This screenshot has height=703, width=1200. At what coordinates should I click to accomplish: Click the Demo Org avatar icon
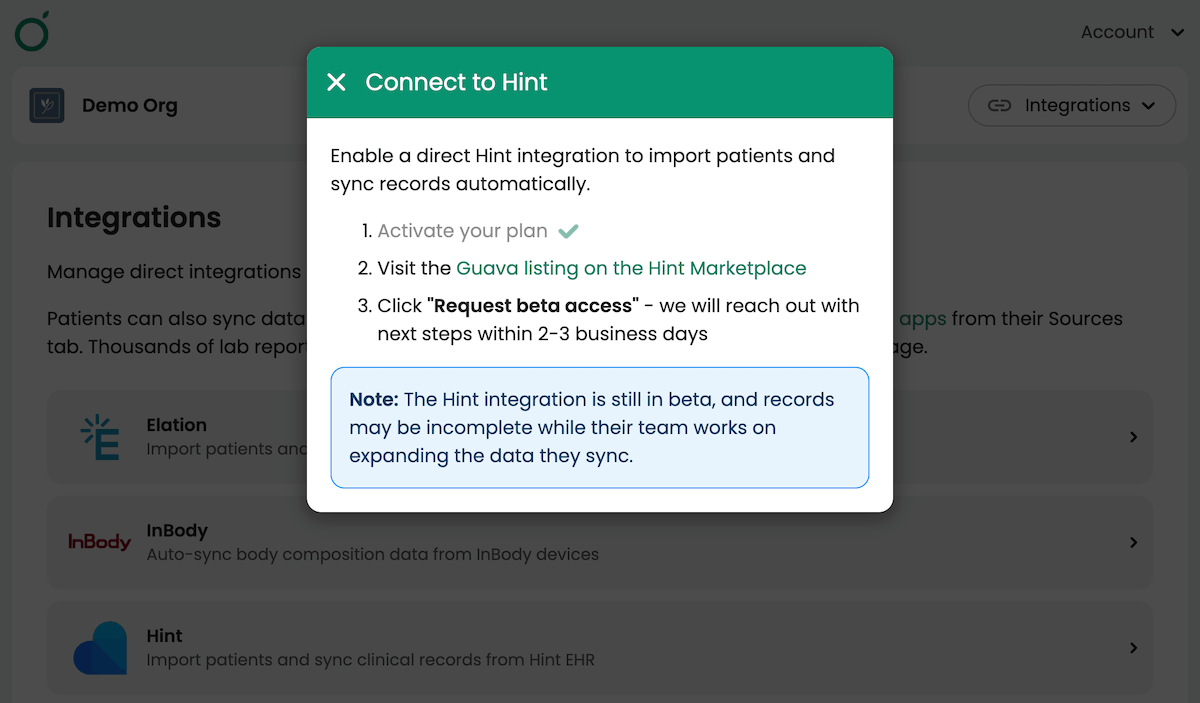tap(47, 105)
